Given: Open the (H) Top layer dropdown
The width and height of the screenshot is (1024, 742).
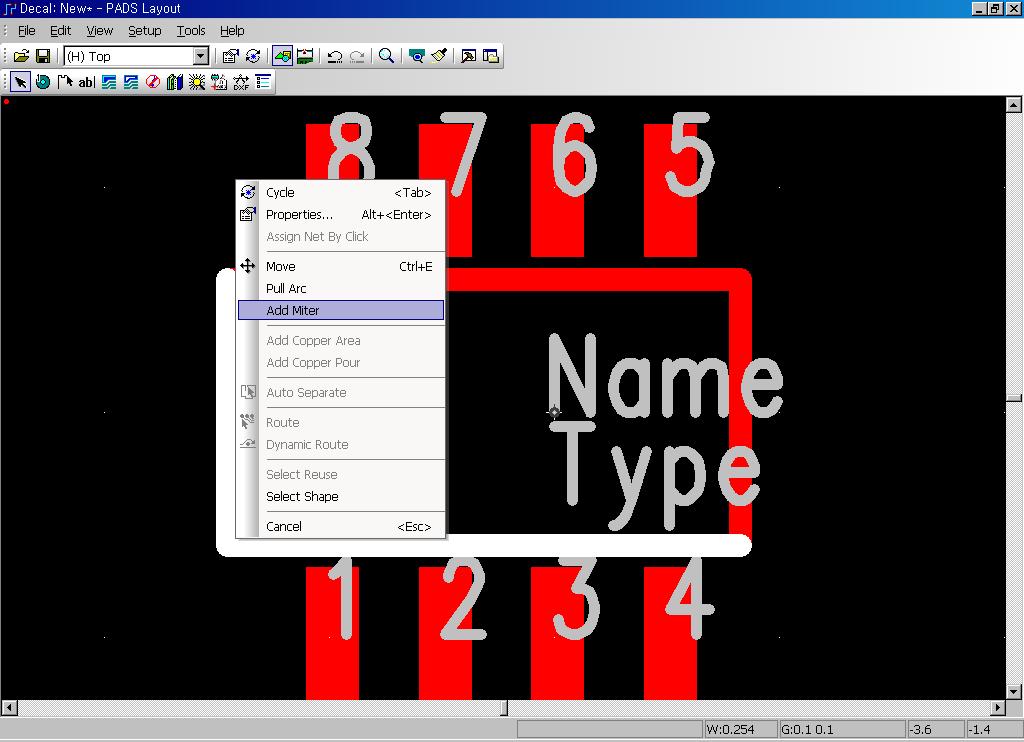Looking at the screenshot, I should [201, 56].
